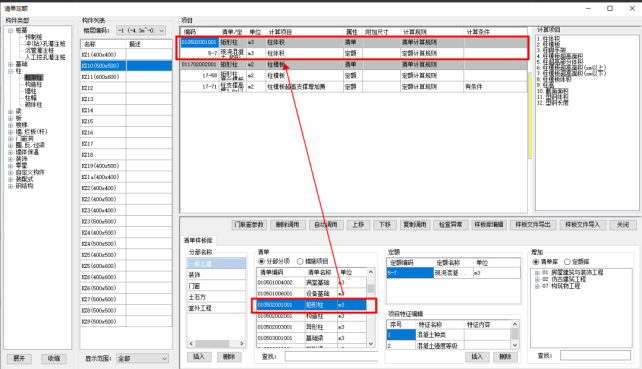Viewport: 642px width, 369px height.
Task: Select 清单 row 010502001001 矩形柱
Action: [x=312, y=305]
